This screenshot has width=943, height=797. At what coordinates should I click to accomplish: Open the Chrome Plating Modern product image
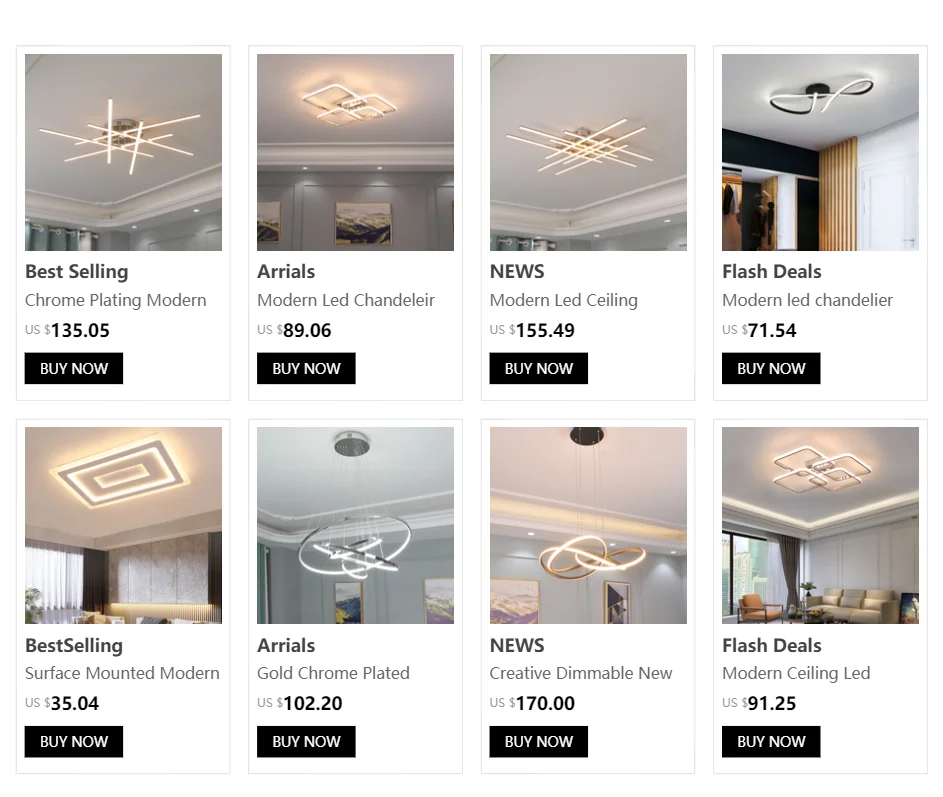[x=123, y=152]
